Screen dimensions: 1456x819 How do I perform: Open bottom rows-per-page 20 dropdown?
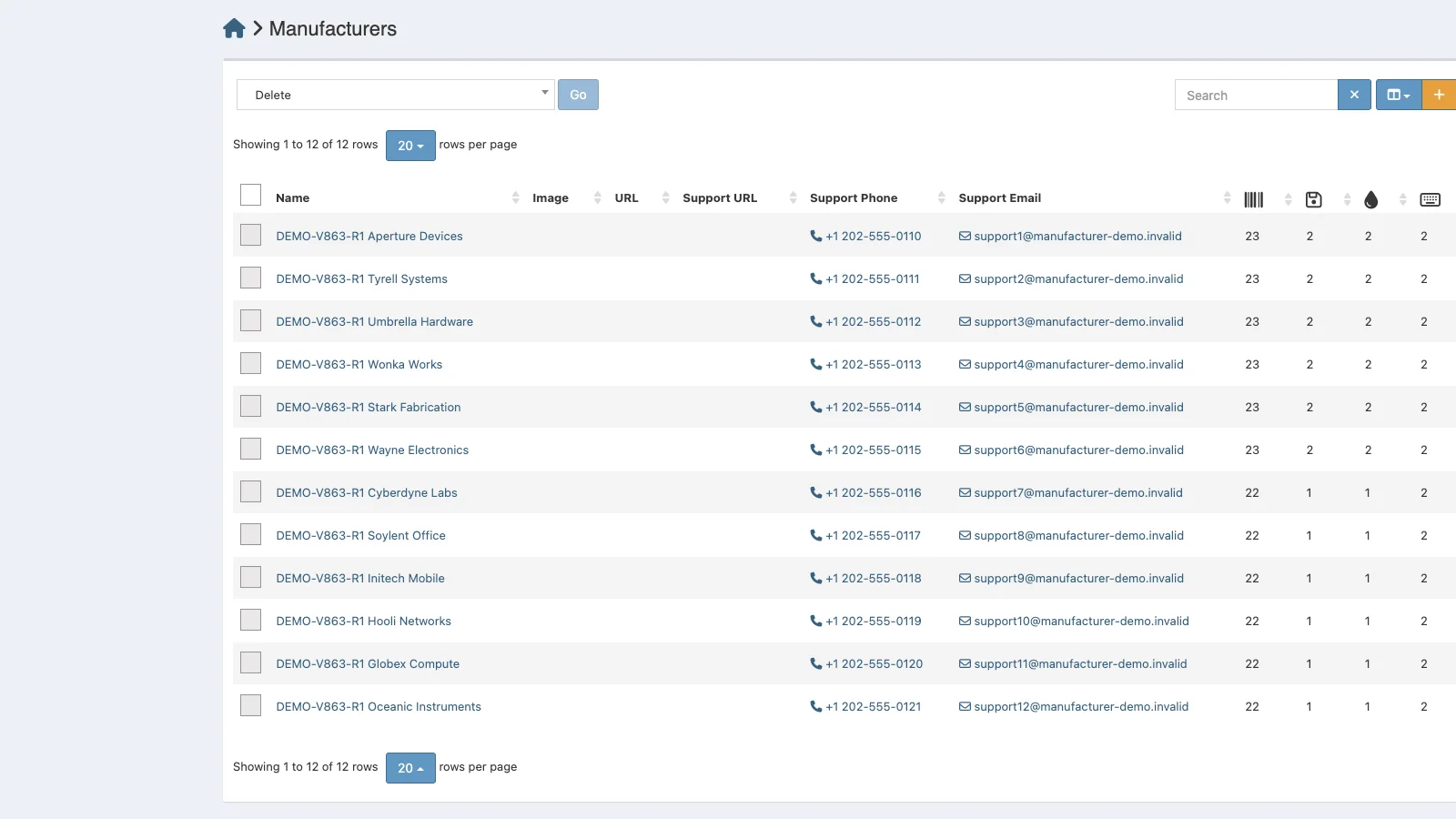point(410,768)
